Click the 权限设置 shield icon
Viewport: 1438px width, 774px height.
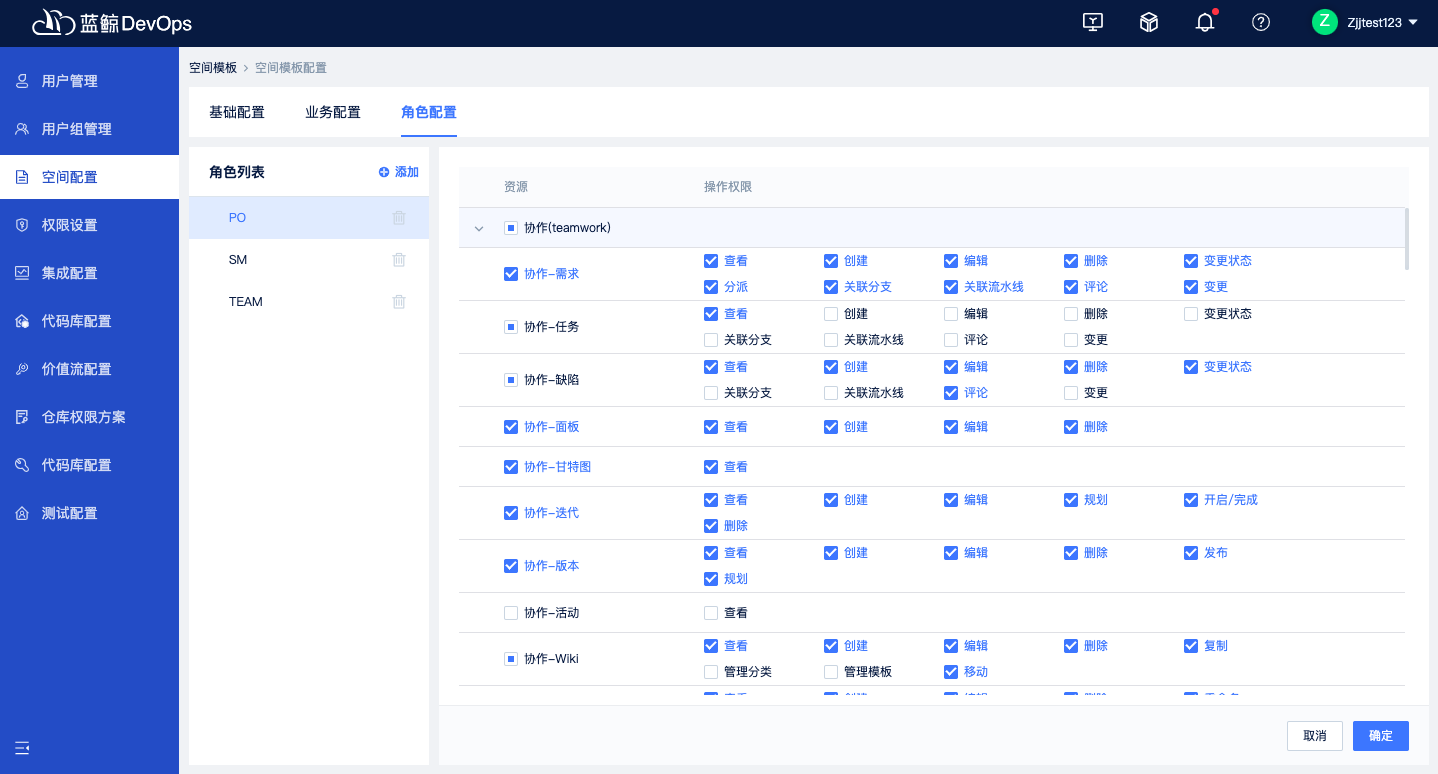pos(22,225)
